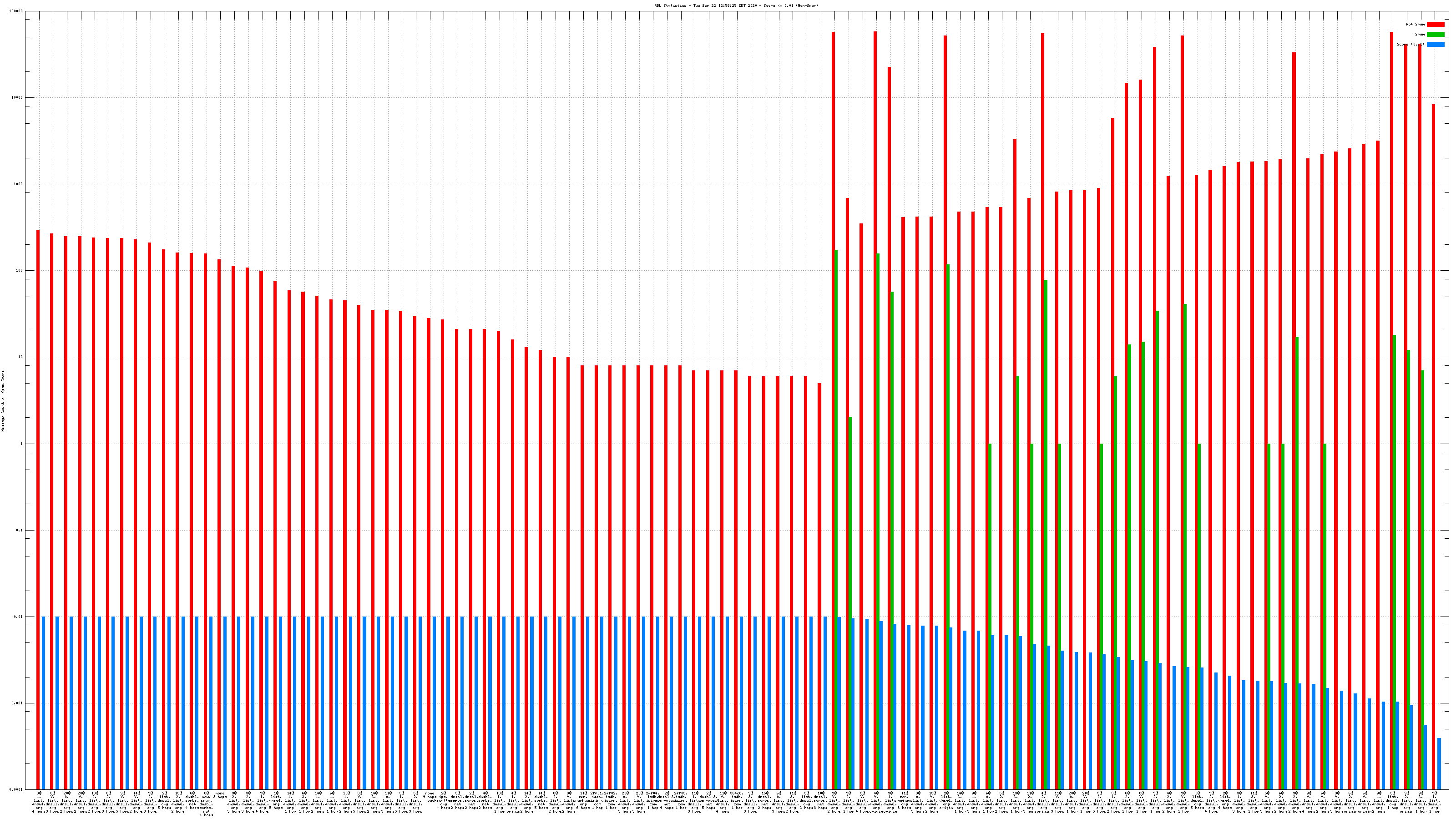This screenshot has width=1456, height=819.
Task: Click the rightmost red bar in chart
Action: [x=1433, y=446]
